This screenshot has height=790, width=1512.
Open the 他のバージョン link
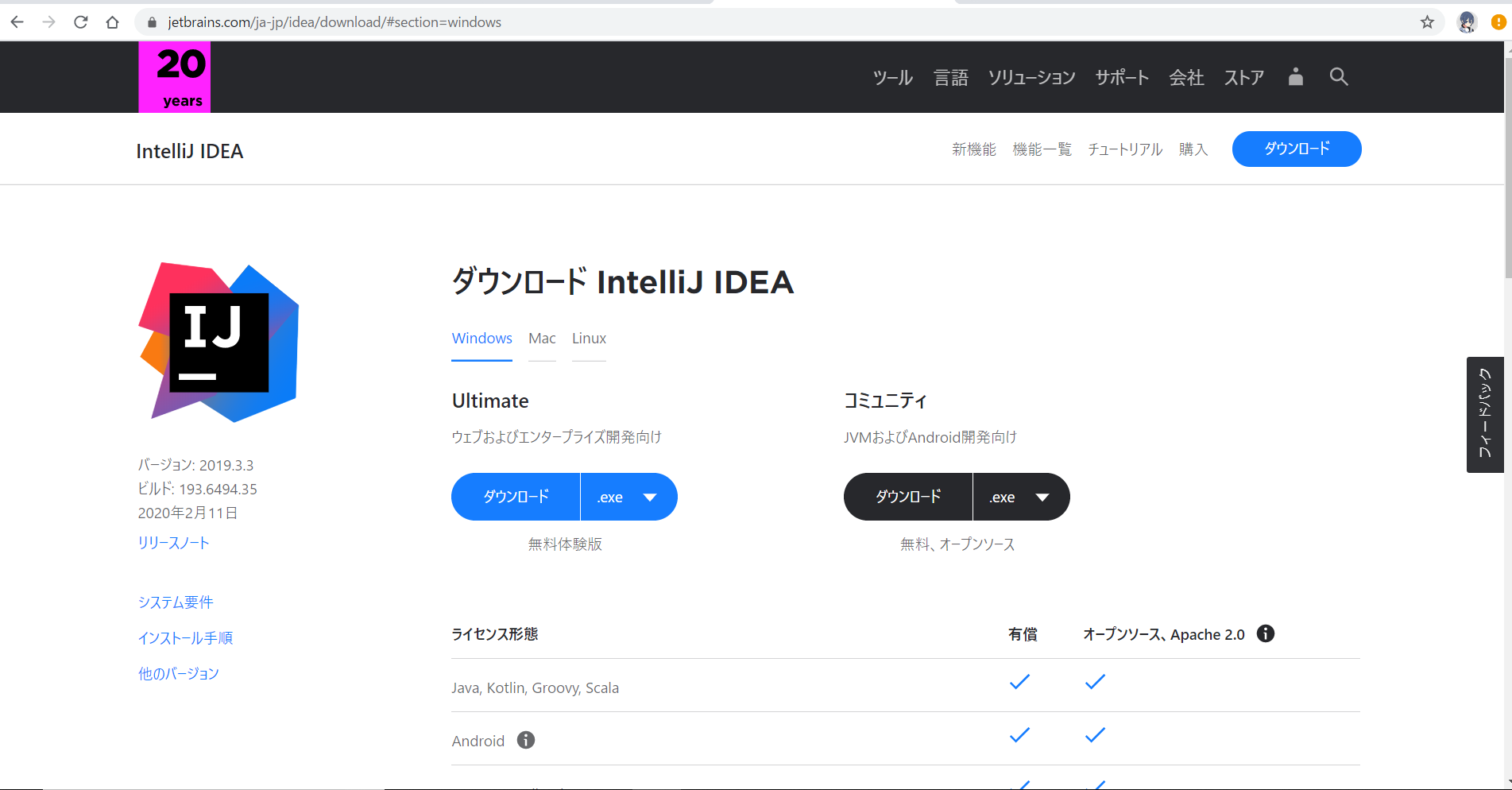click(178, 674)
